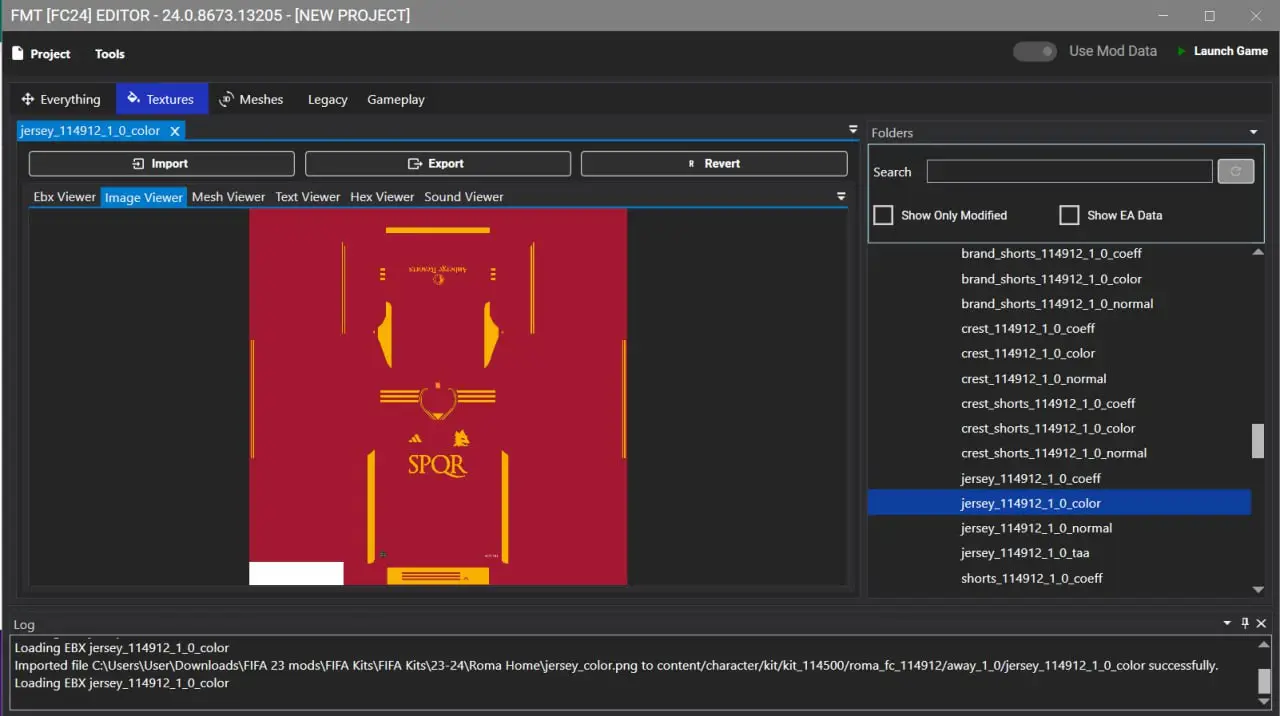Click the Export button

pyautogui.click(x=438, y=164)
